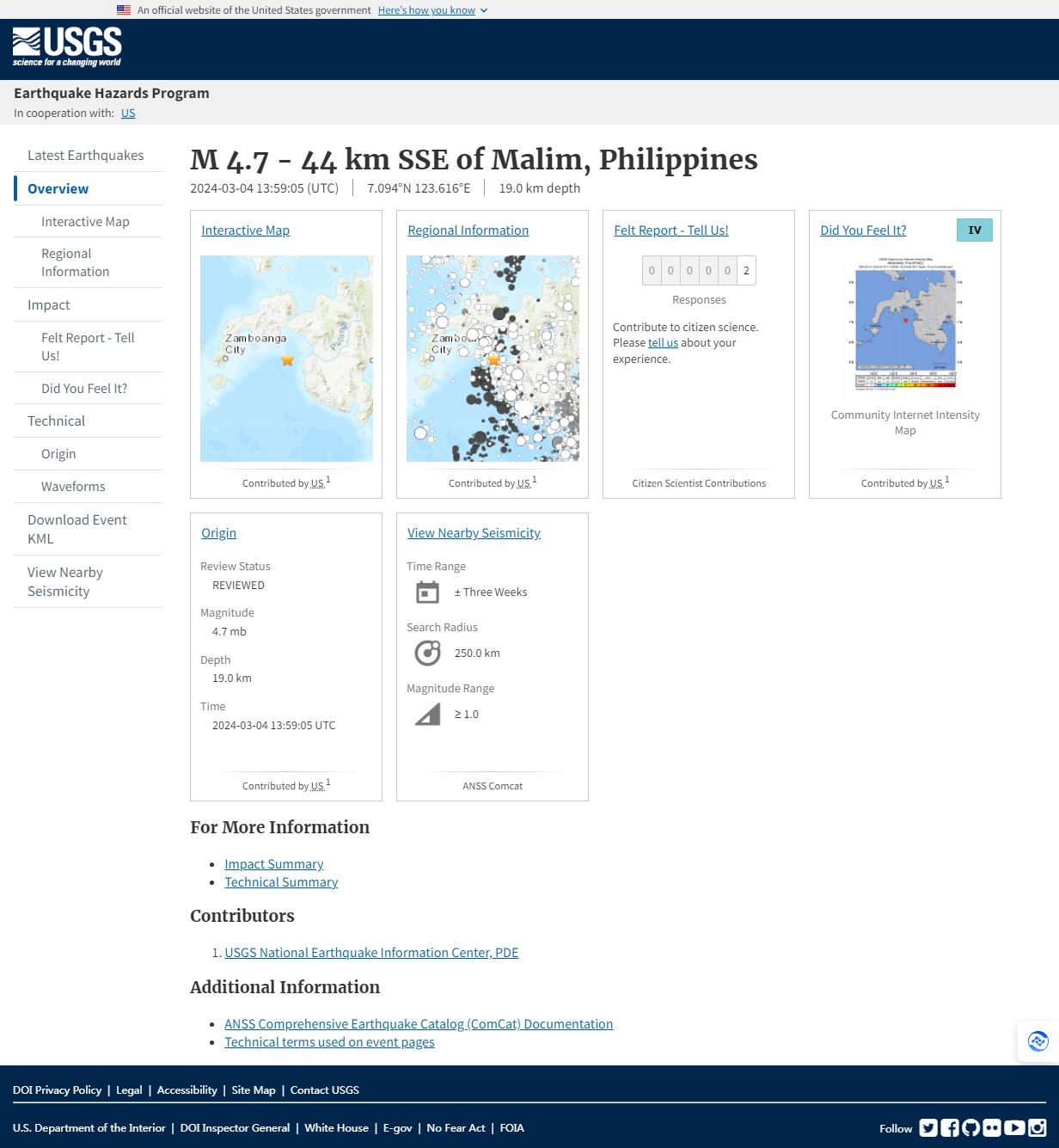
Task: Click Regional Information card title link
Action: [468, 230]
